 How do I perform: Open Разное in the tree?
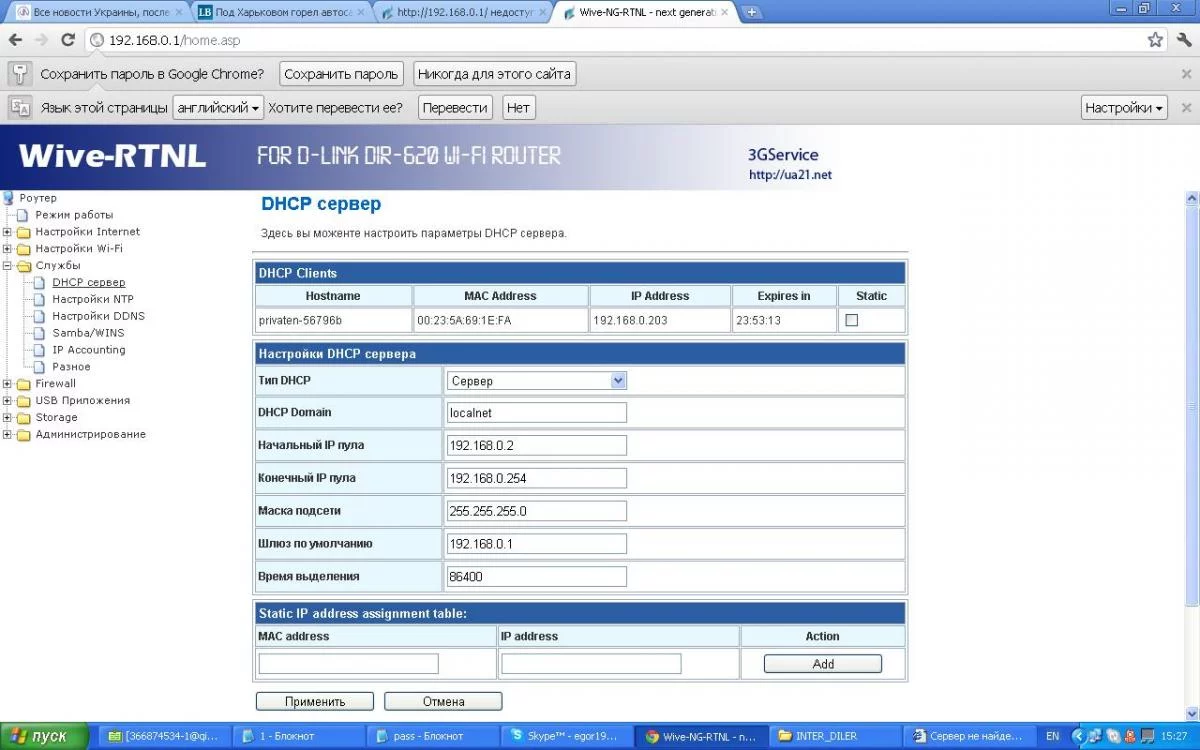click(x=71, y=367)
